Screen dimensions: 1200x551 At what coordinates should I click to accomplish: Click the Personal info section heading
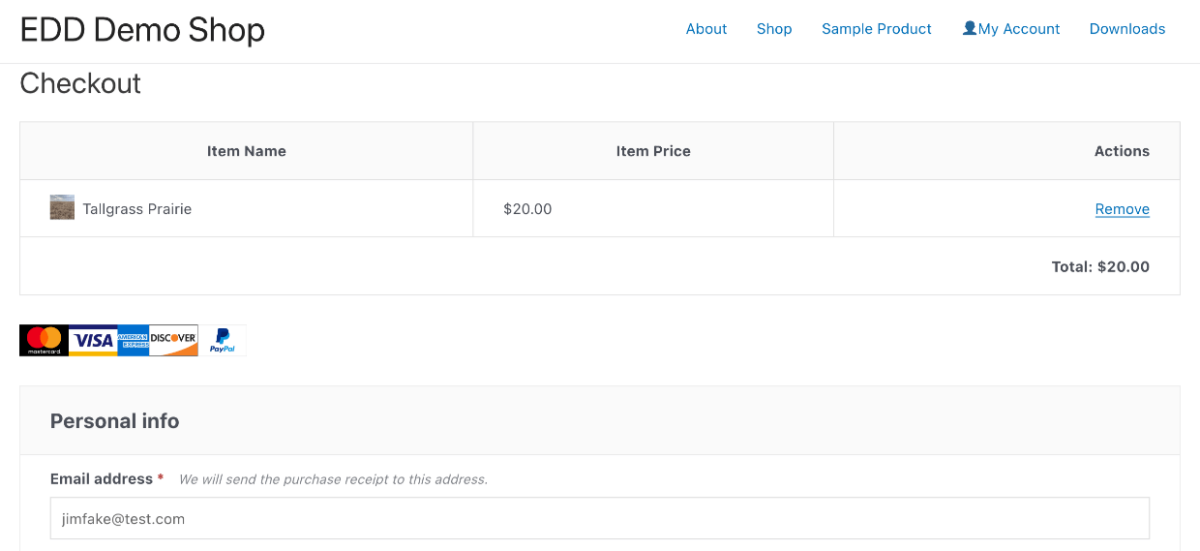pos(115,421)
